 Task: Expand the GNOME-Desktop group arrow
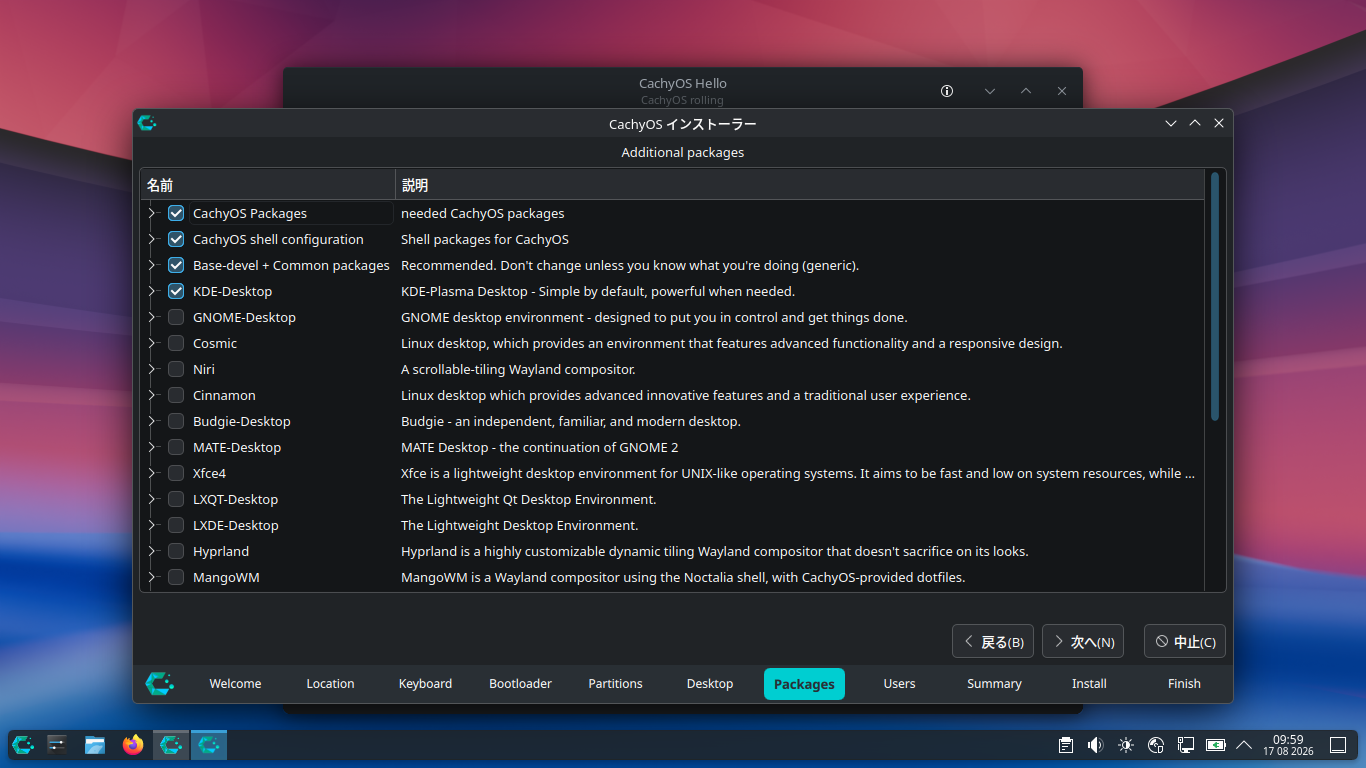click(152, 317)
